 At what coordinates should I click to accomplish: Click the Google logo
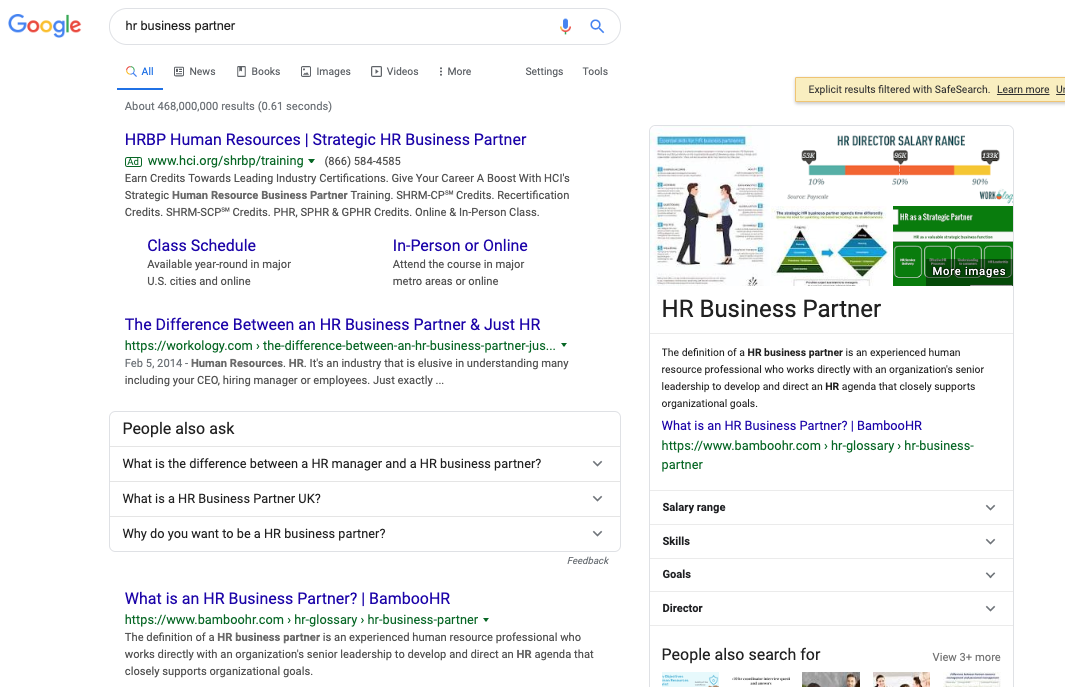point(45,25)
